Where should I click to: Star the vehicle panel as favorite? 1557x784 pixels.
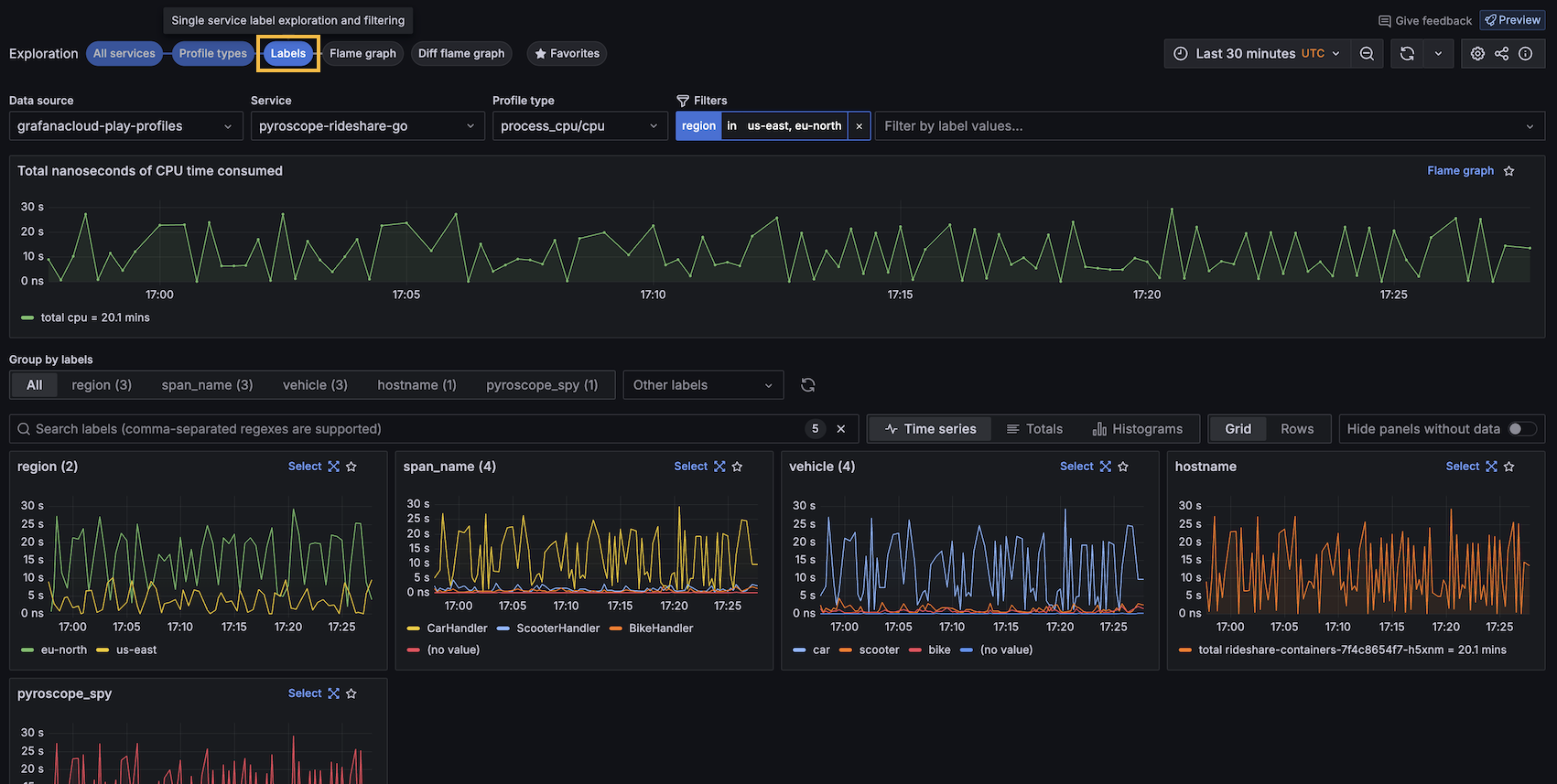[1123, 467]
